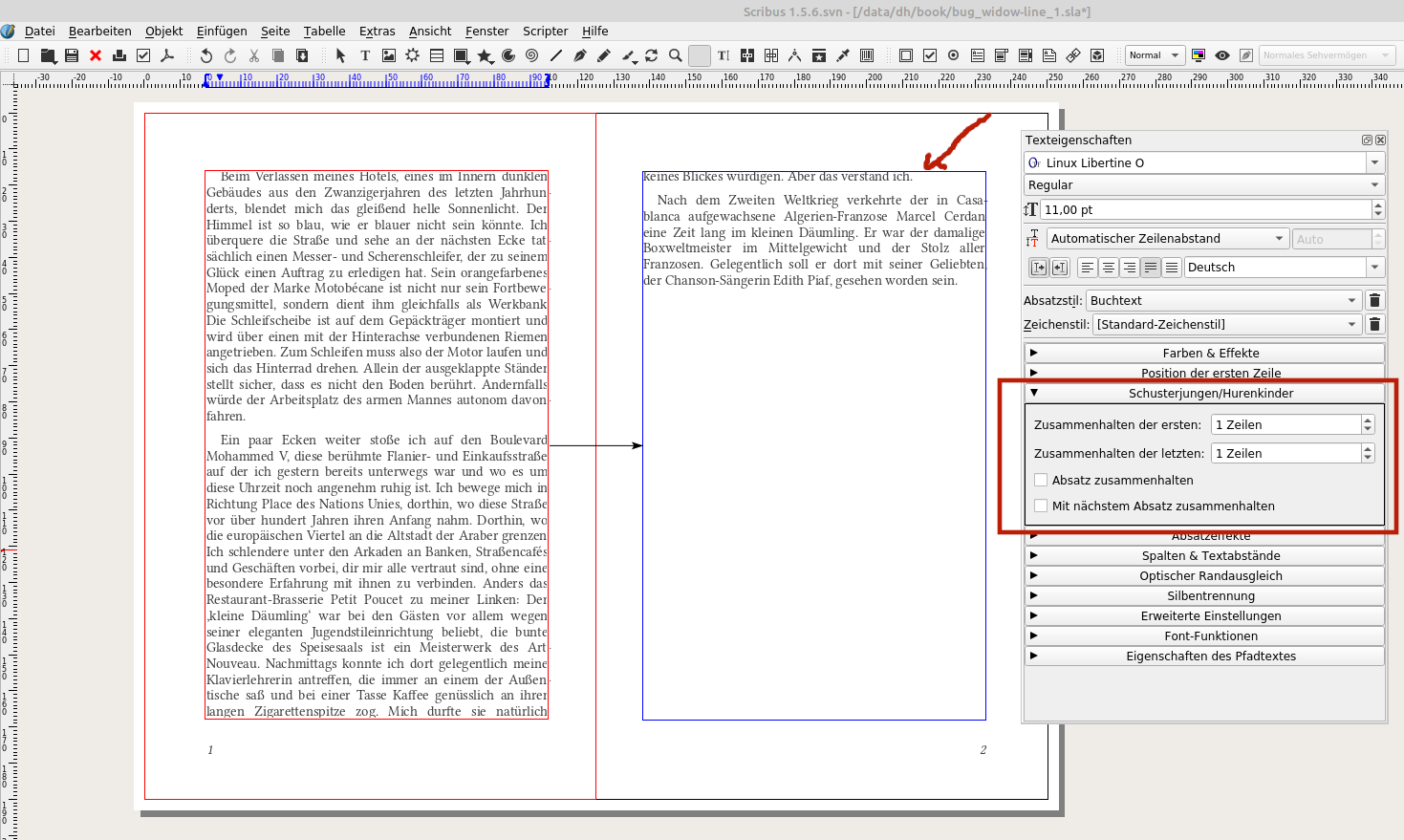The image size is (1404, 840).
Task: Select the Bezier curve pen tool
Action: (x=580, y=55)
